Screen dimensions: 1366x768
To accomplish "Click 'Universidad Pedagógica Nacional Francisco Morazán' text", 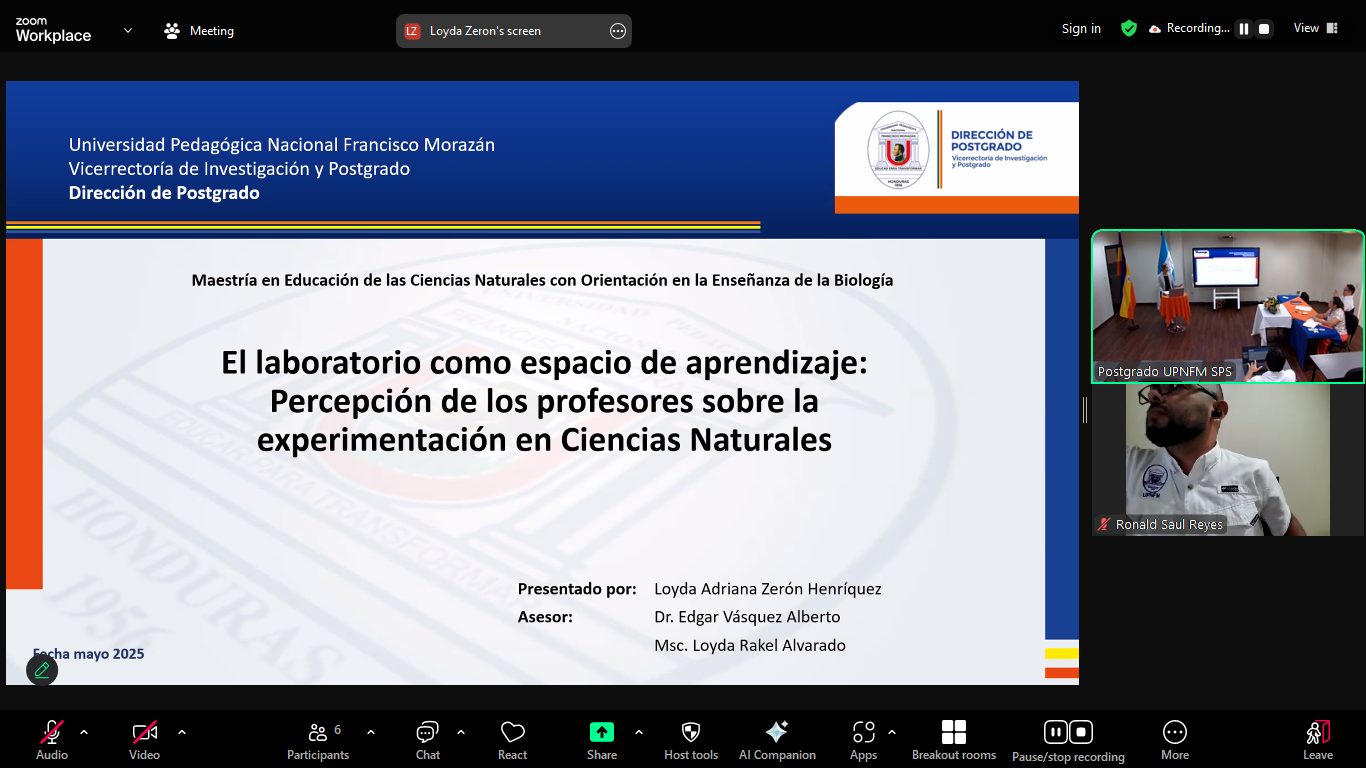I will (x=282, y=145).
